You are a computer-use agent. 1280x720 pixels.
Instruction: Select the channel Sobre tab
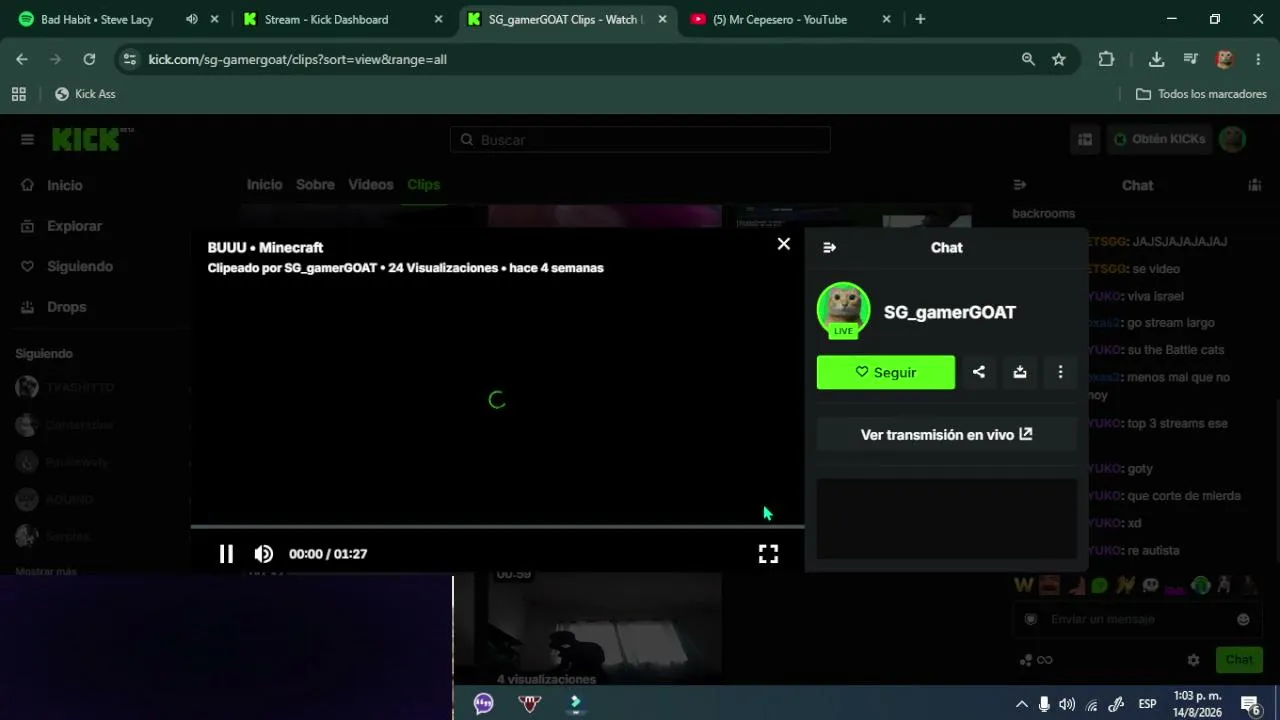click(x=315, y=185)
